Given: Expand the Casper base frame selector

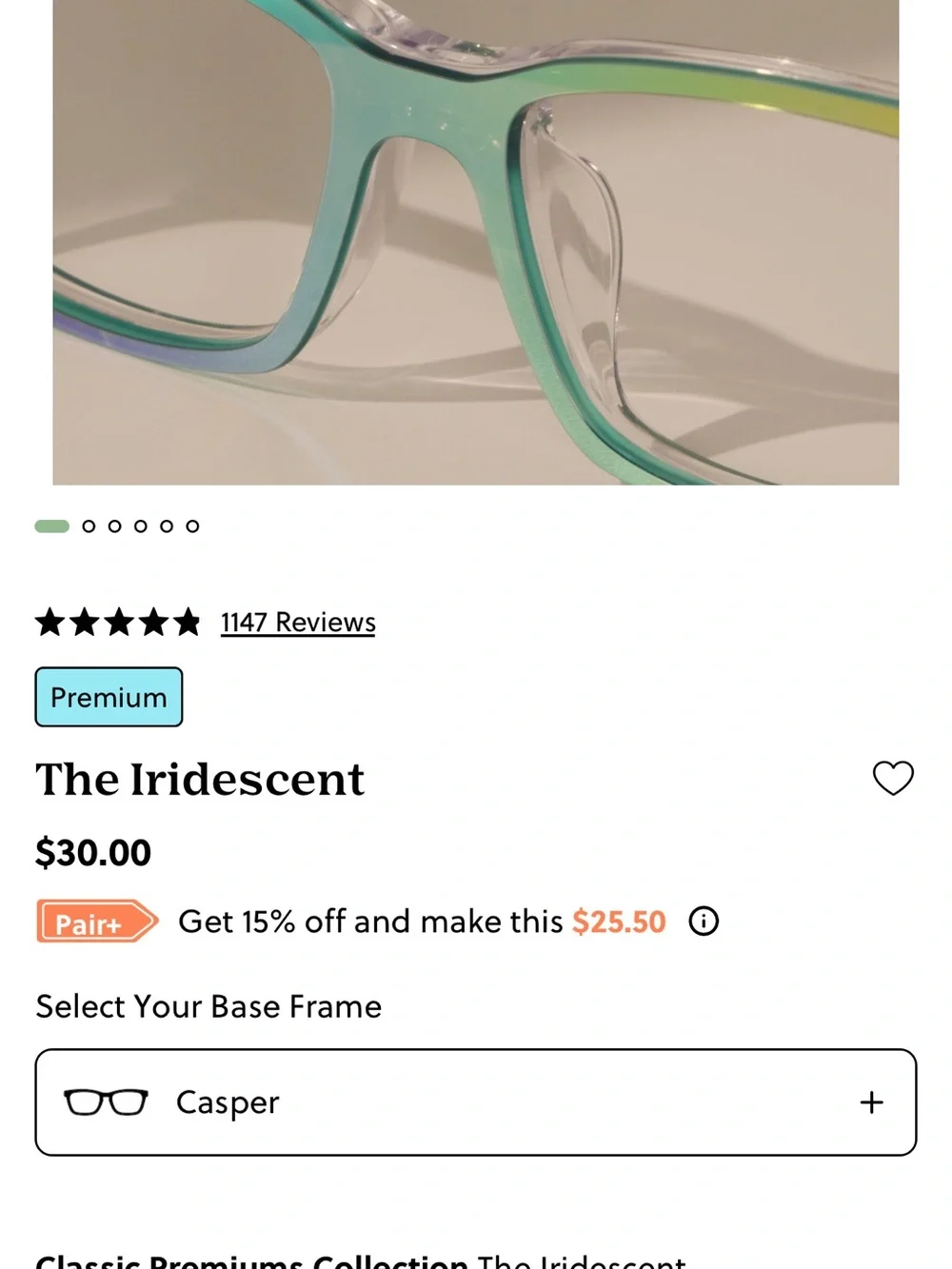Looking at the screenshot, I should pos(476,1102).
